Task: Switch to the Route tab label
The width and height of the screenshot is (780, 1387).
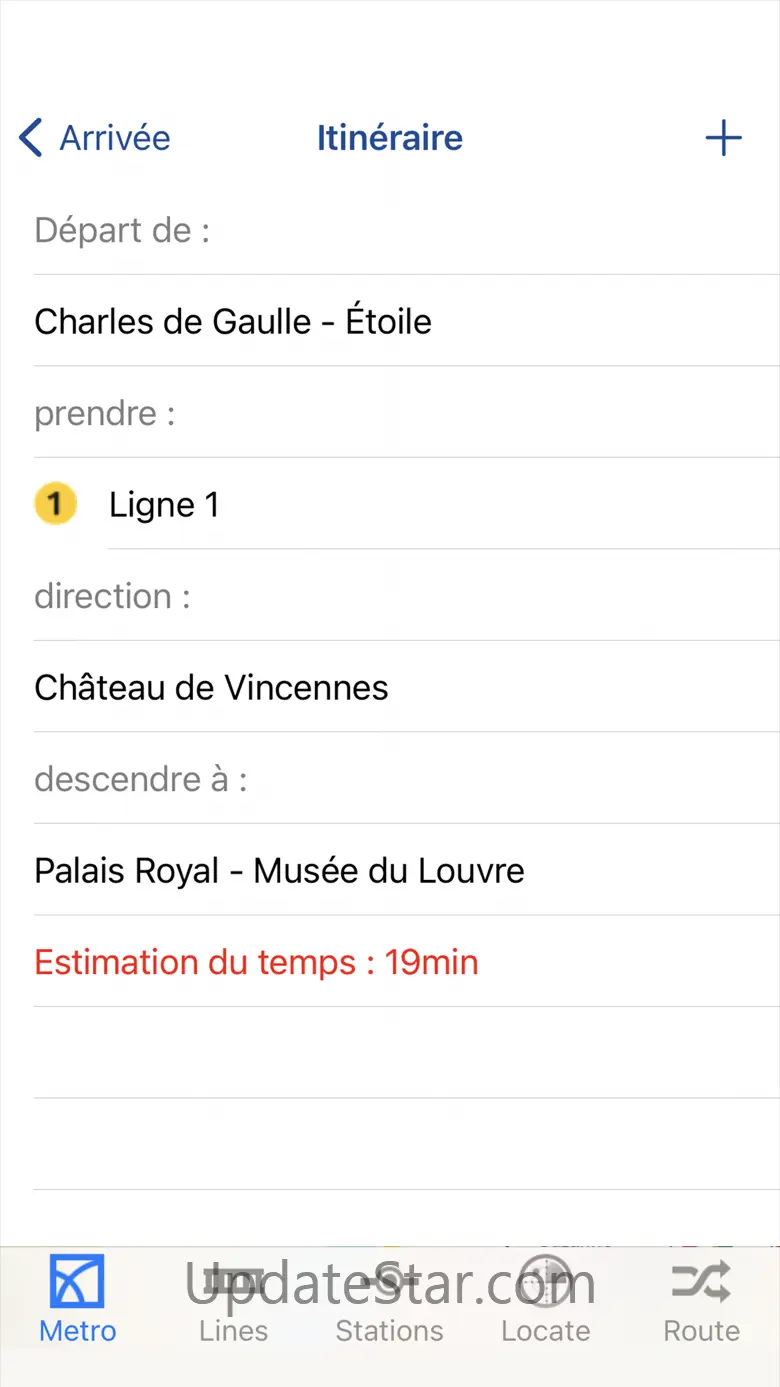Action: (701, 1332)
